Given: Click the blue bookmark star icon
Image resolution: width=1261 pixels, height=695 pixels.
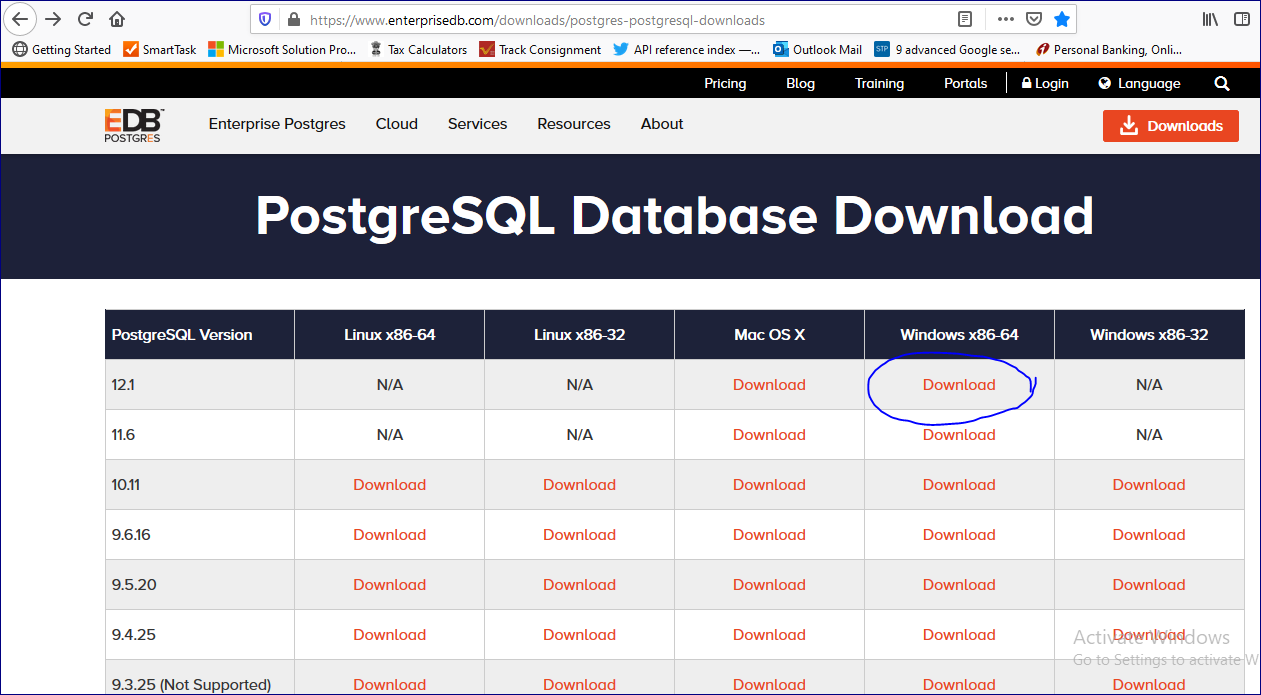Looking at the screenshot, I should 1062,19.
